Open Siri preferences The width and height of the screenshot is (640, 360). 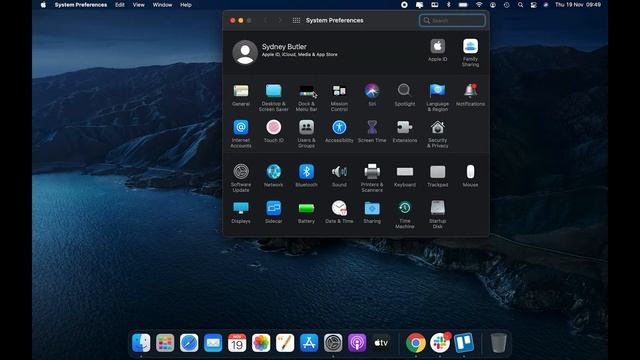(372, 95)
